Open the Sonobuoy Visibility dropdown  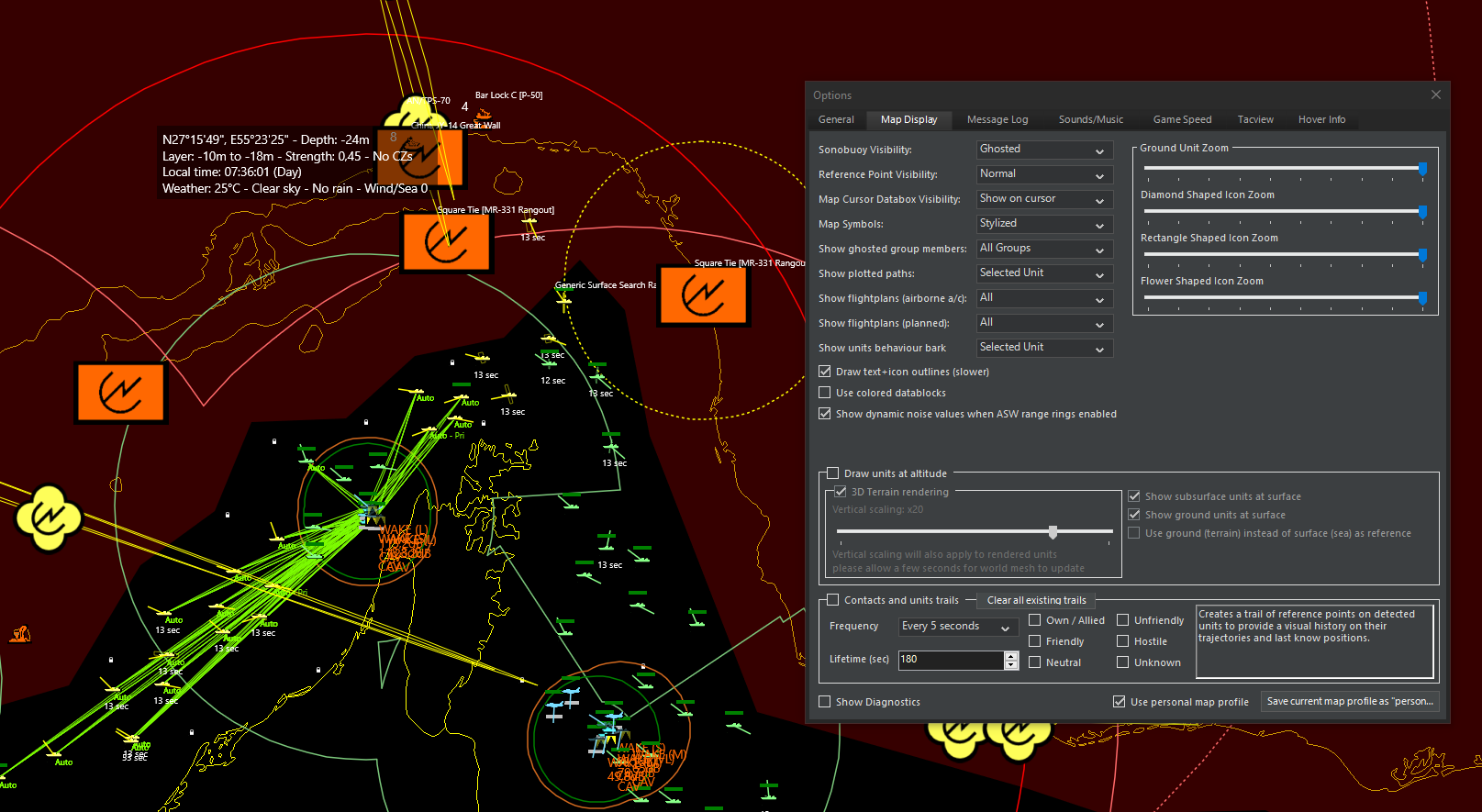[1044, 150]
